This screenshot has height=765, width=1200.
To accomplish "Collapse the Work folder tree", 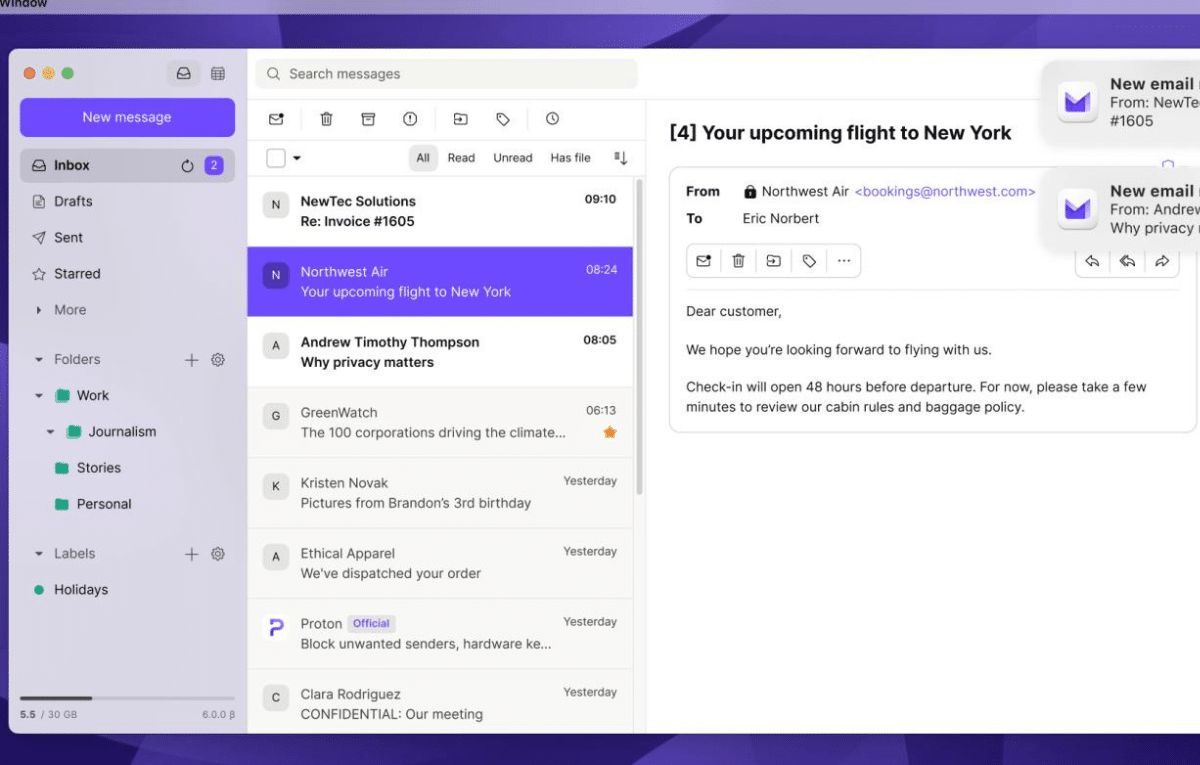I will point(39,396).
